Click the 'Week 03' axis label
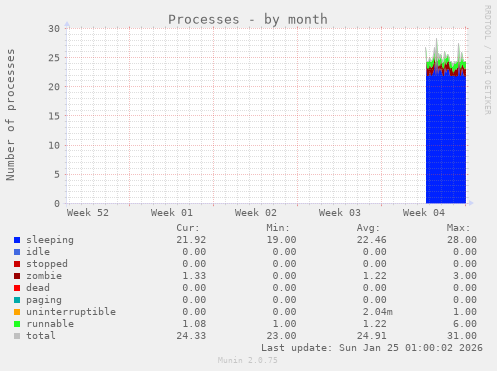This screenshot has width=497, height=371. pyautogui.click(x=340, y=213)
